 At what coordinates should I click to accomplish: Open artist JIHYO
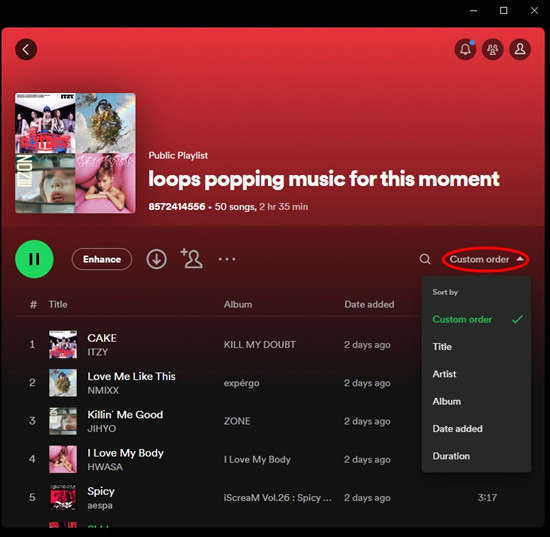point(102,429)
